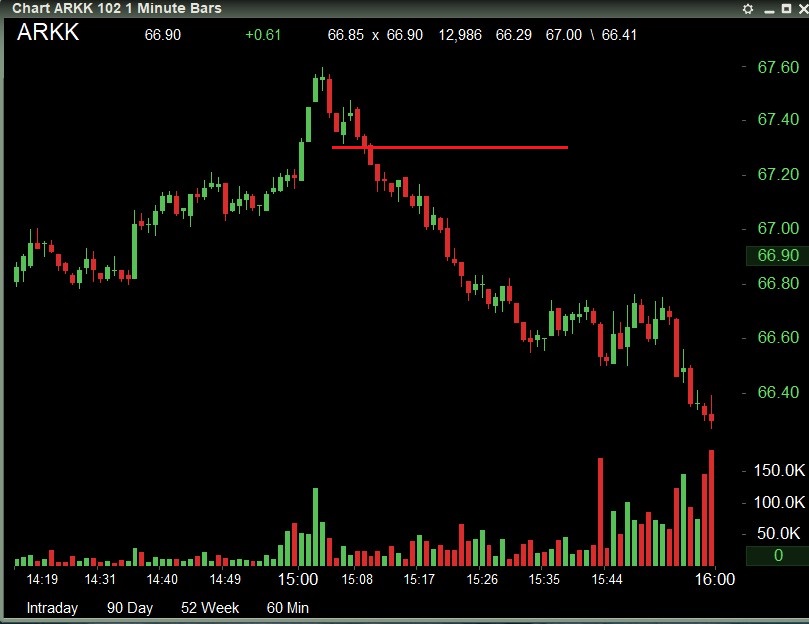This screenshot has height=624, width=809.
Task: Click the 16:00 time axis label
Action: [715, 579]
